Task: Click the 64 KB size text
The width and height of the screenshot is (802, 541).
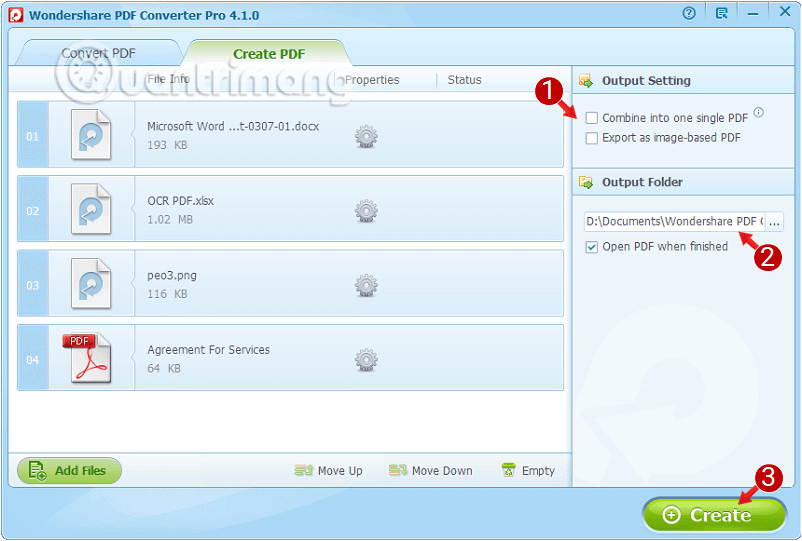Action: pyautogui.click(x=164, y=369)
